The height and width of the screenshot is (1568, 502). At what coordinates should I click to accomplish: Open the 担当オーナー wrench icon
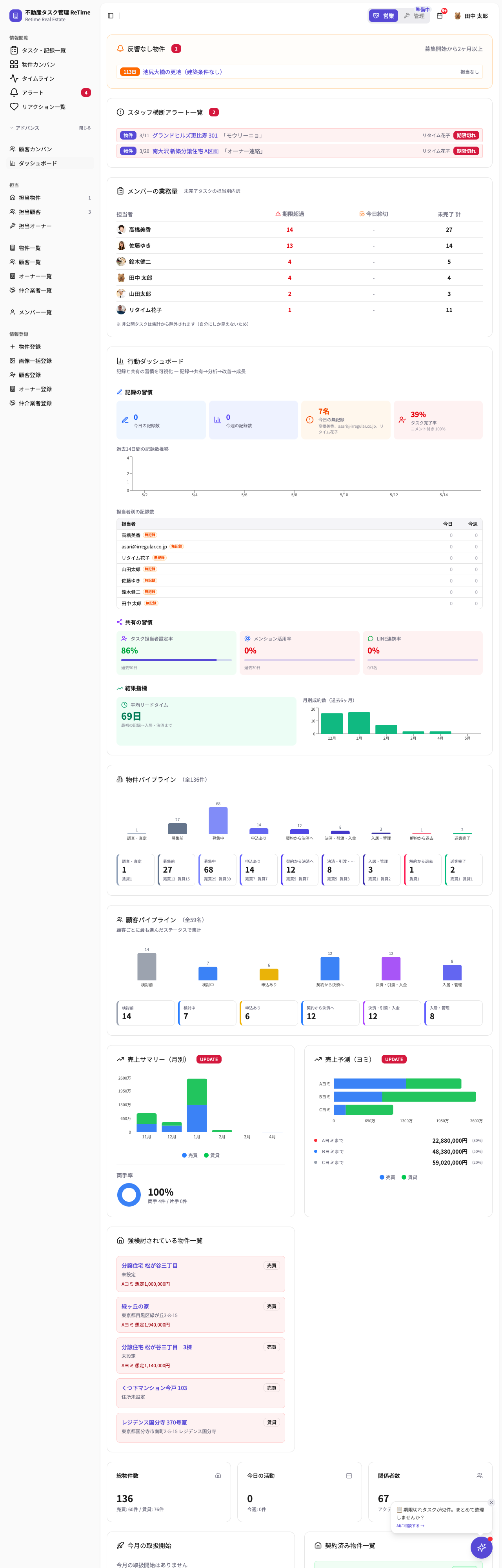[x=12, y=226]
